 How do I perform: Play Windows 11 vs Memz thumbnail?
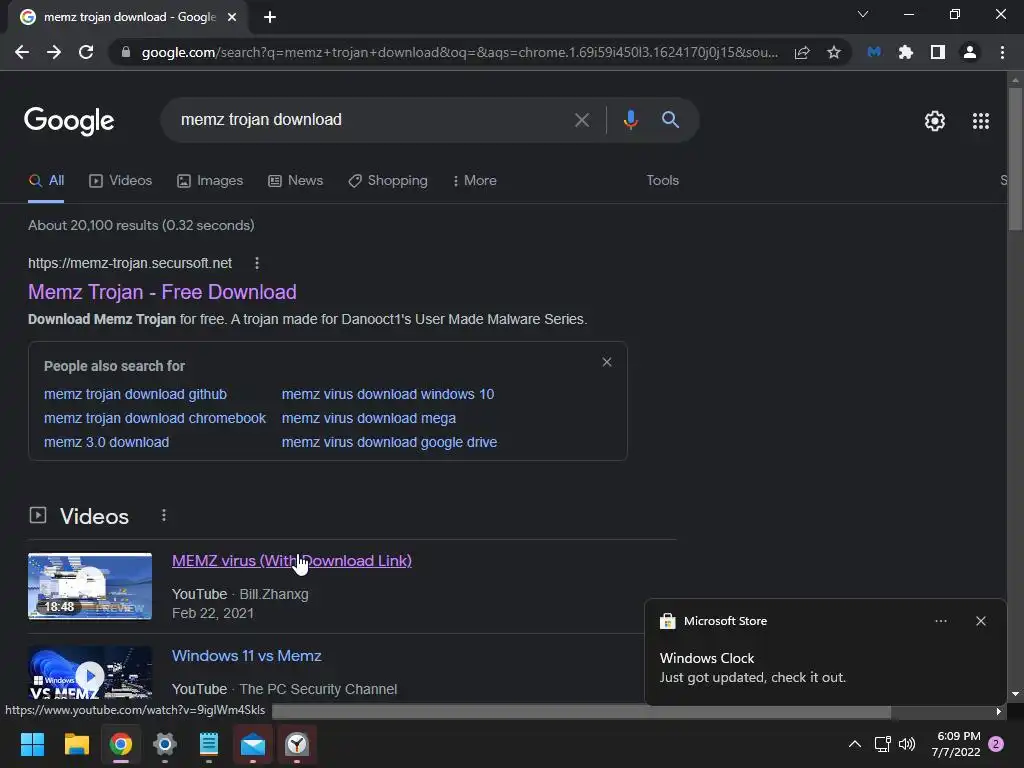(x=90, y=674)
